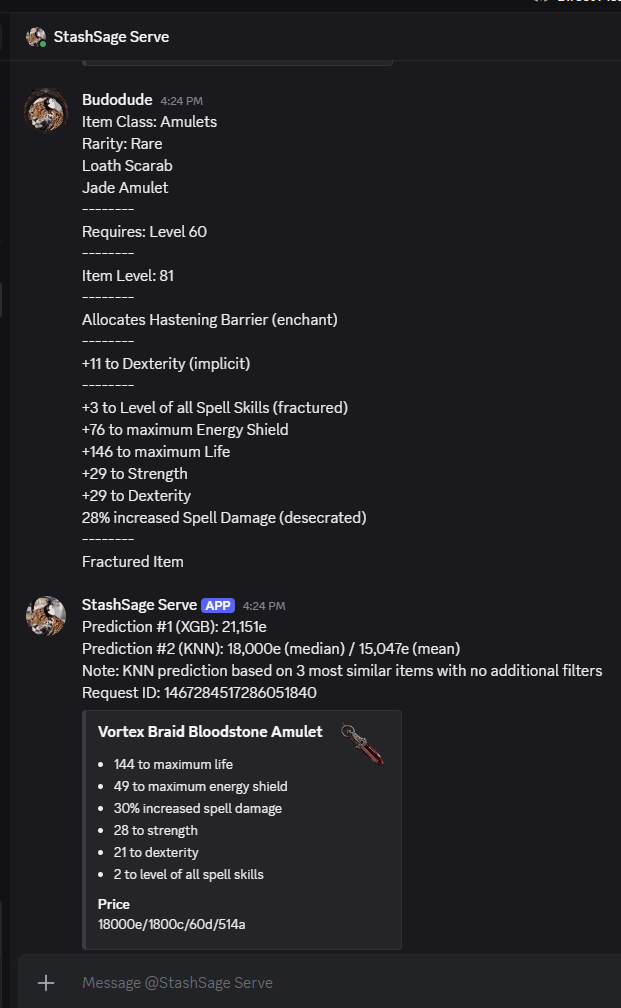Click the small StashSage Serve avatar in header
621x1008 pixels.
click(x=36, y=37)
